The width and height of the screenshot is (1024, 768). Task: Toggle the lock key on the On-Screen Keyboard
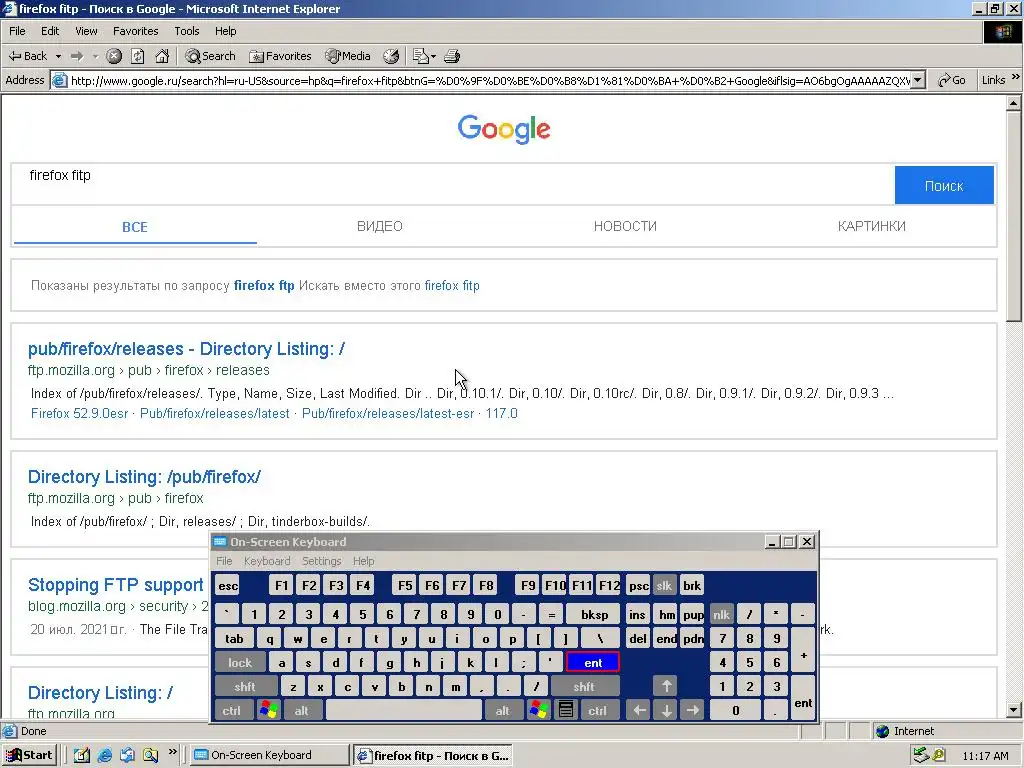pyautogui.click(x=240, y=662)
